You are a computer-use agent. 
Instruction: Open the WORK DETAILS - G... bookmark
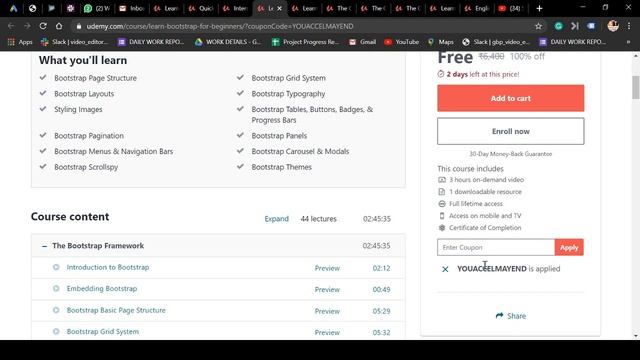(228, 42)
